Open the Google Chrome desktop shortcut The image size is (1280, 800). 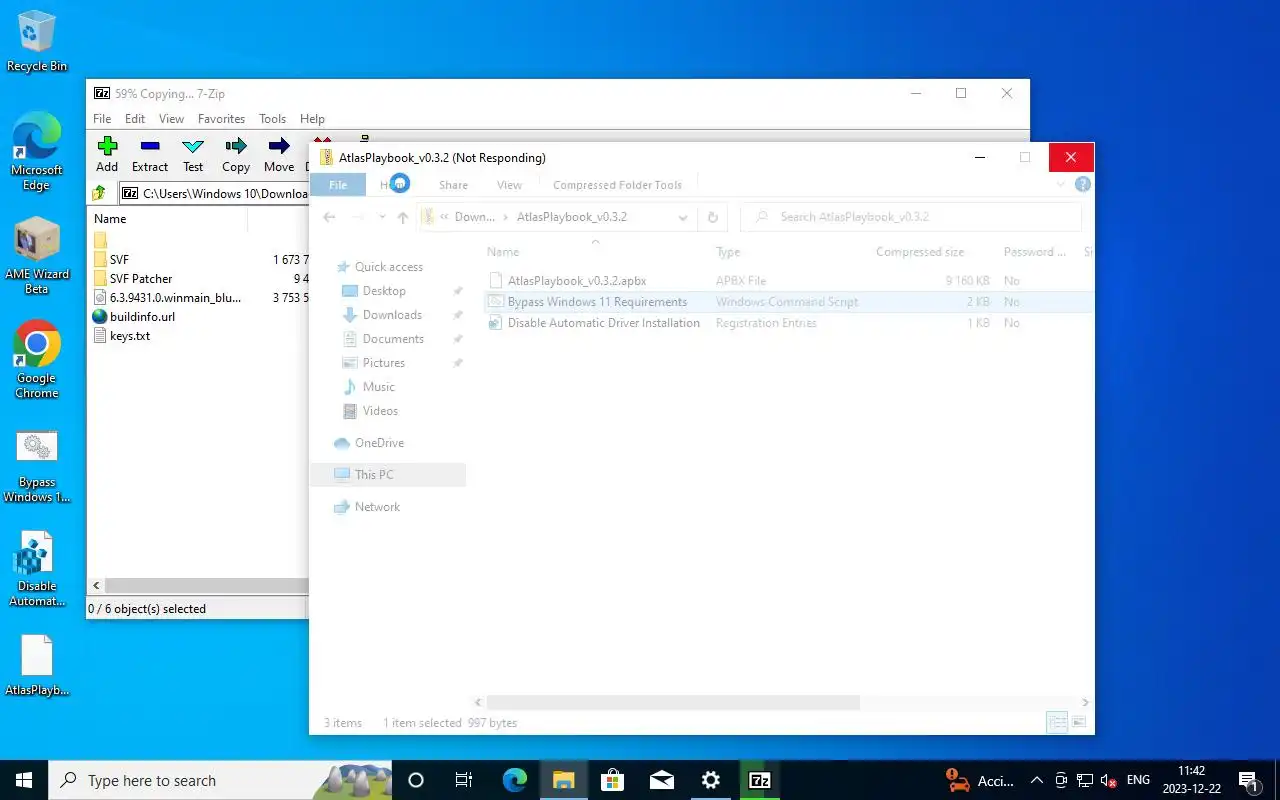37,360
